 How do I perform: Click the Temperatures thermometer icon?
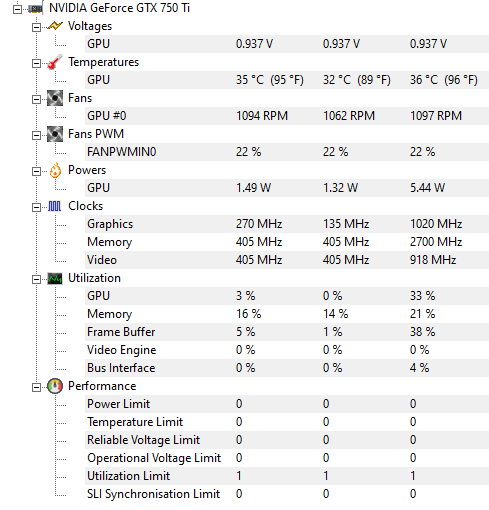pyautogui.click(x=55, y=62)
